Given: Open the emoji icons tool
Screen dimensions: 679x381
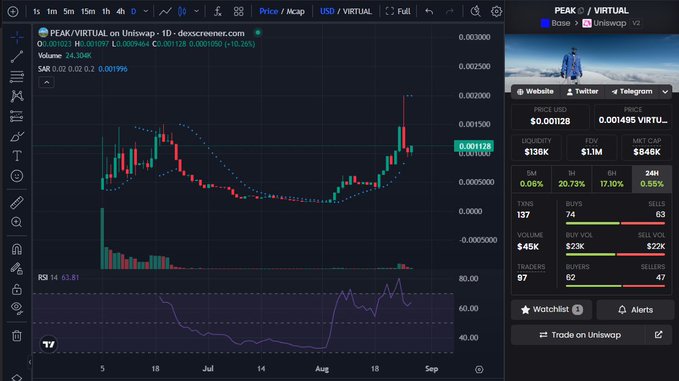Looking at the screenshot, I should pyautogui.click(x=17, y=176).
